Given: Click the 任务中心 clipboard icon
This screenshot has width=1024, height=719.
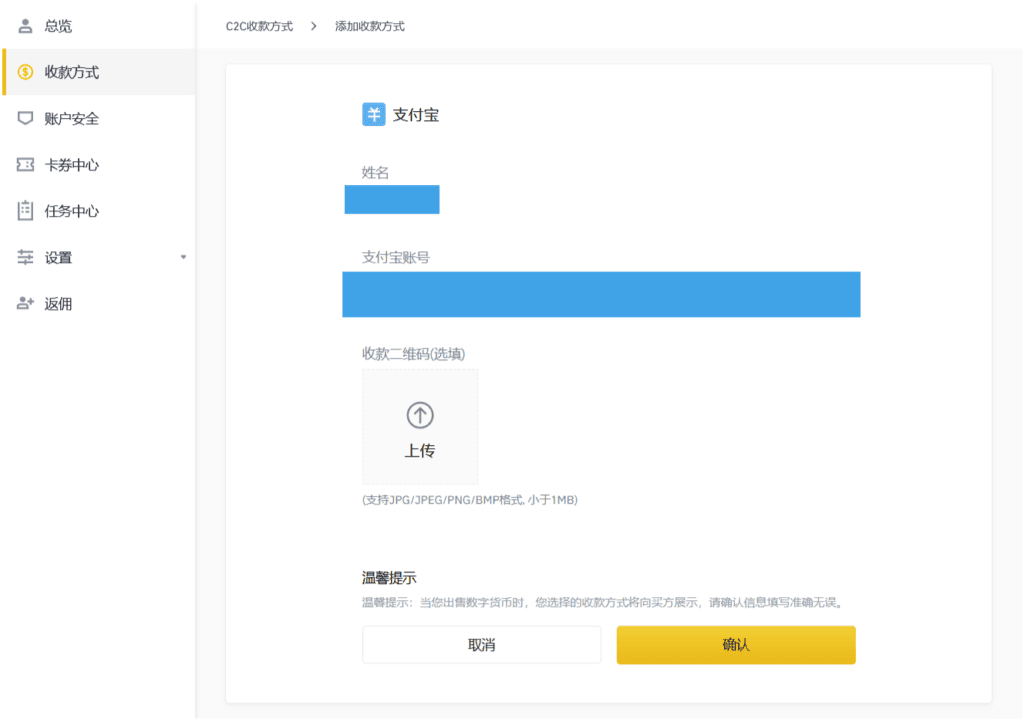Looking at the screenshot, I should [26, 211].
